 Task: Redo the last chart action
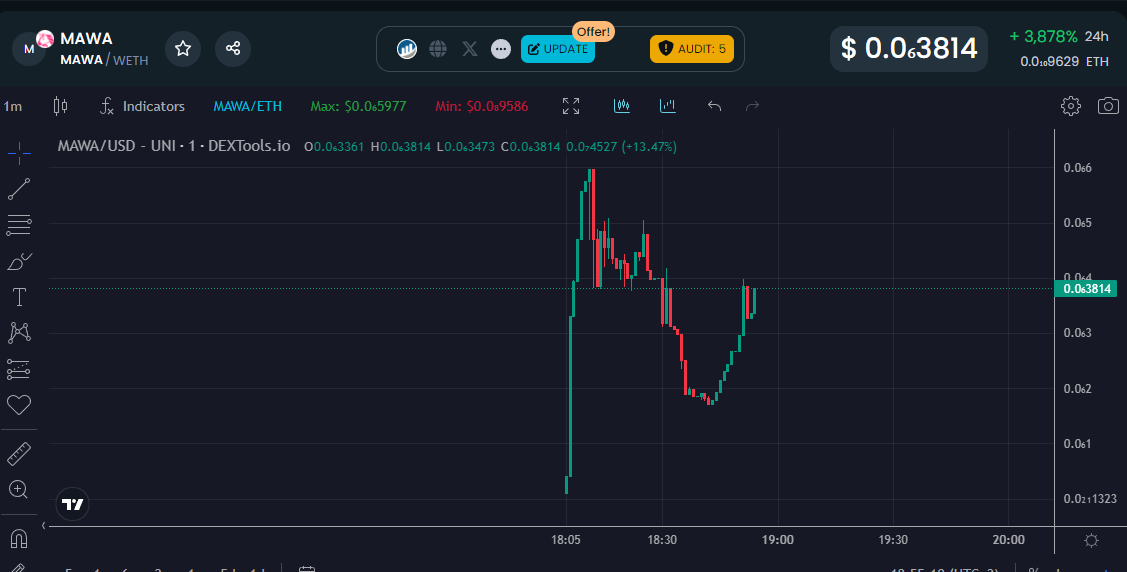tap(753, 106)
